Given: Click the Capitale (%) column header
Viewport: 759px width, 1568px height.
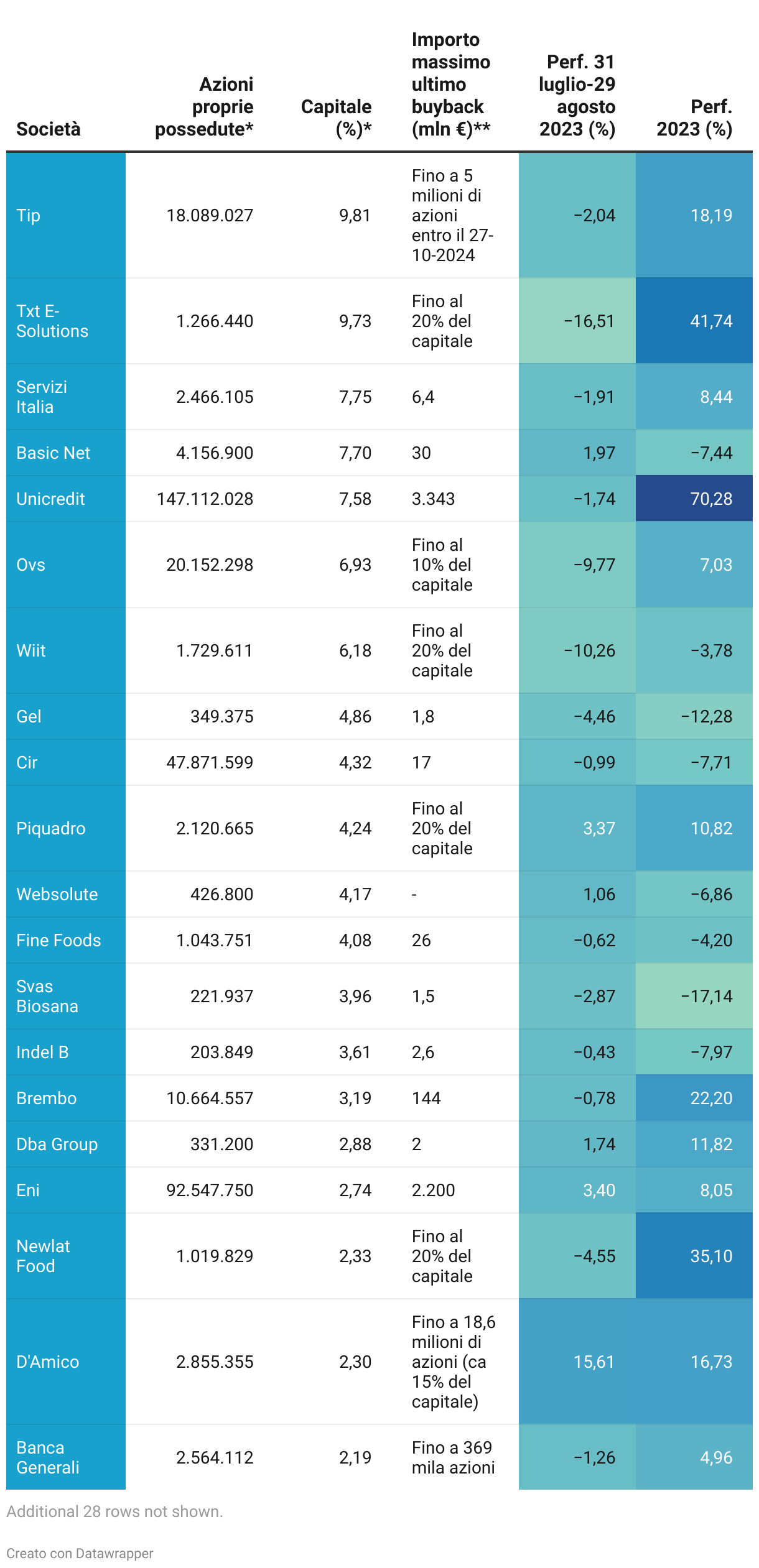Looking at the screenshot, I should 336,118.
